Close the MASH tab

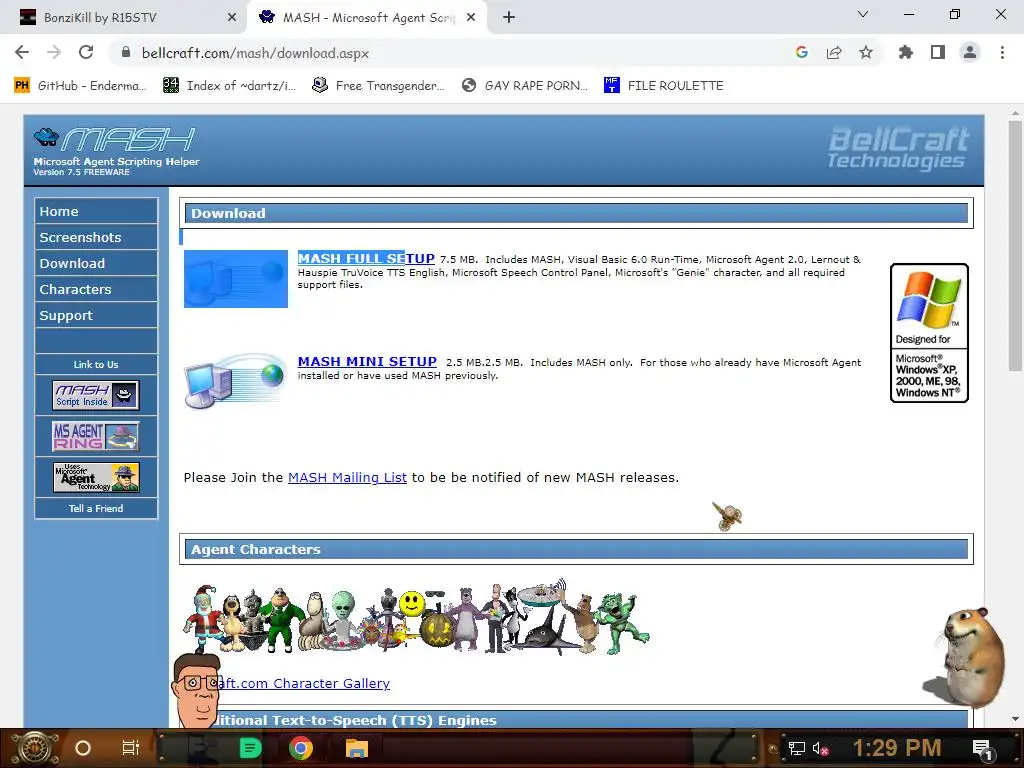coord(471,18)
